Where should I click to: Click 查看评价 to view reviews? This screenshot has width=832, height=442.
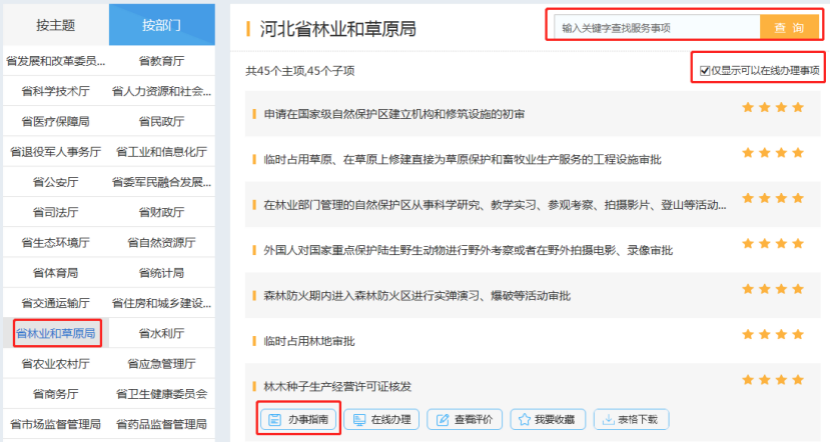click(465, 420)
